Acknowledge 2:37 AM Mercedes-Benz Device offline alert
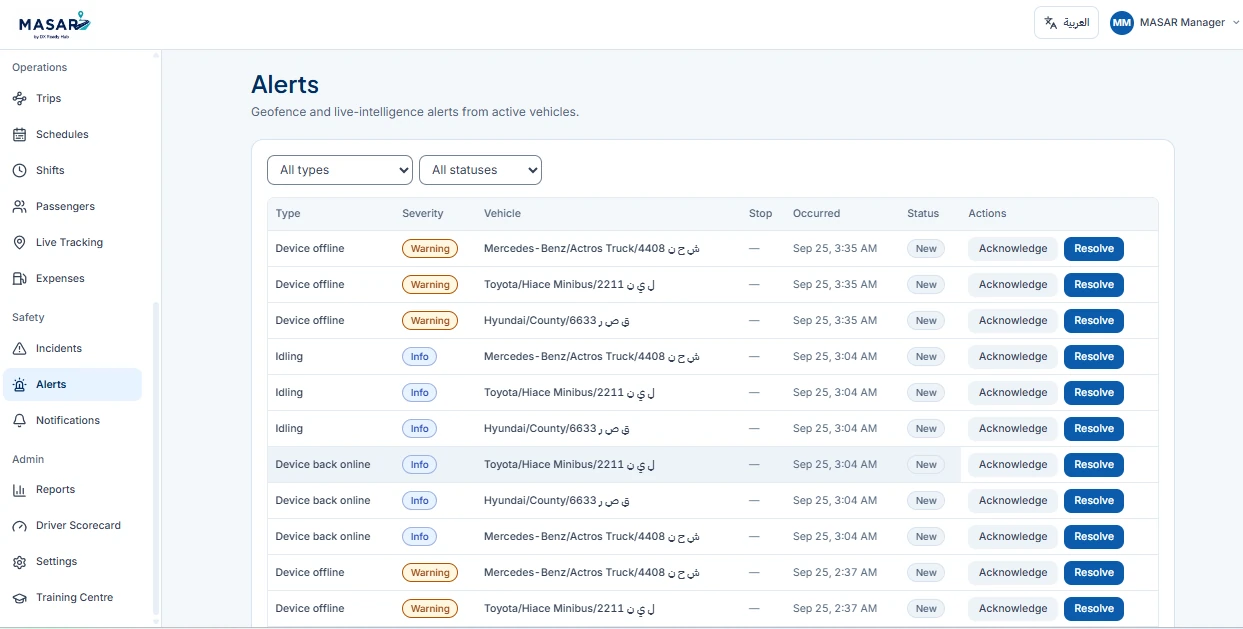1243x629 pixels. coord(1013,573)
